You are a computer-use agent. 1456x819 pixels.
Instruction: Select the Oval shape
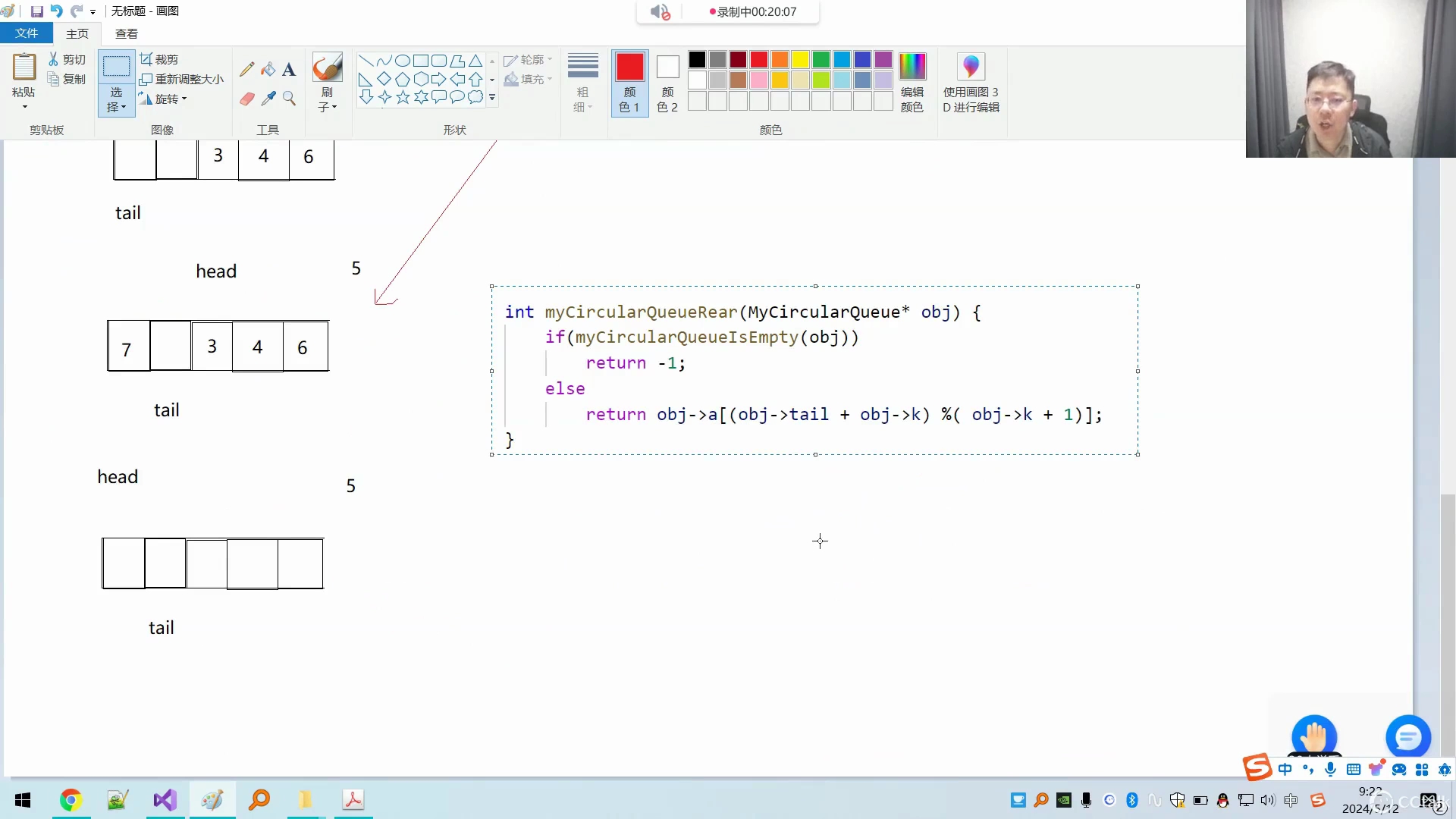(403, 61)
